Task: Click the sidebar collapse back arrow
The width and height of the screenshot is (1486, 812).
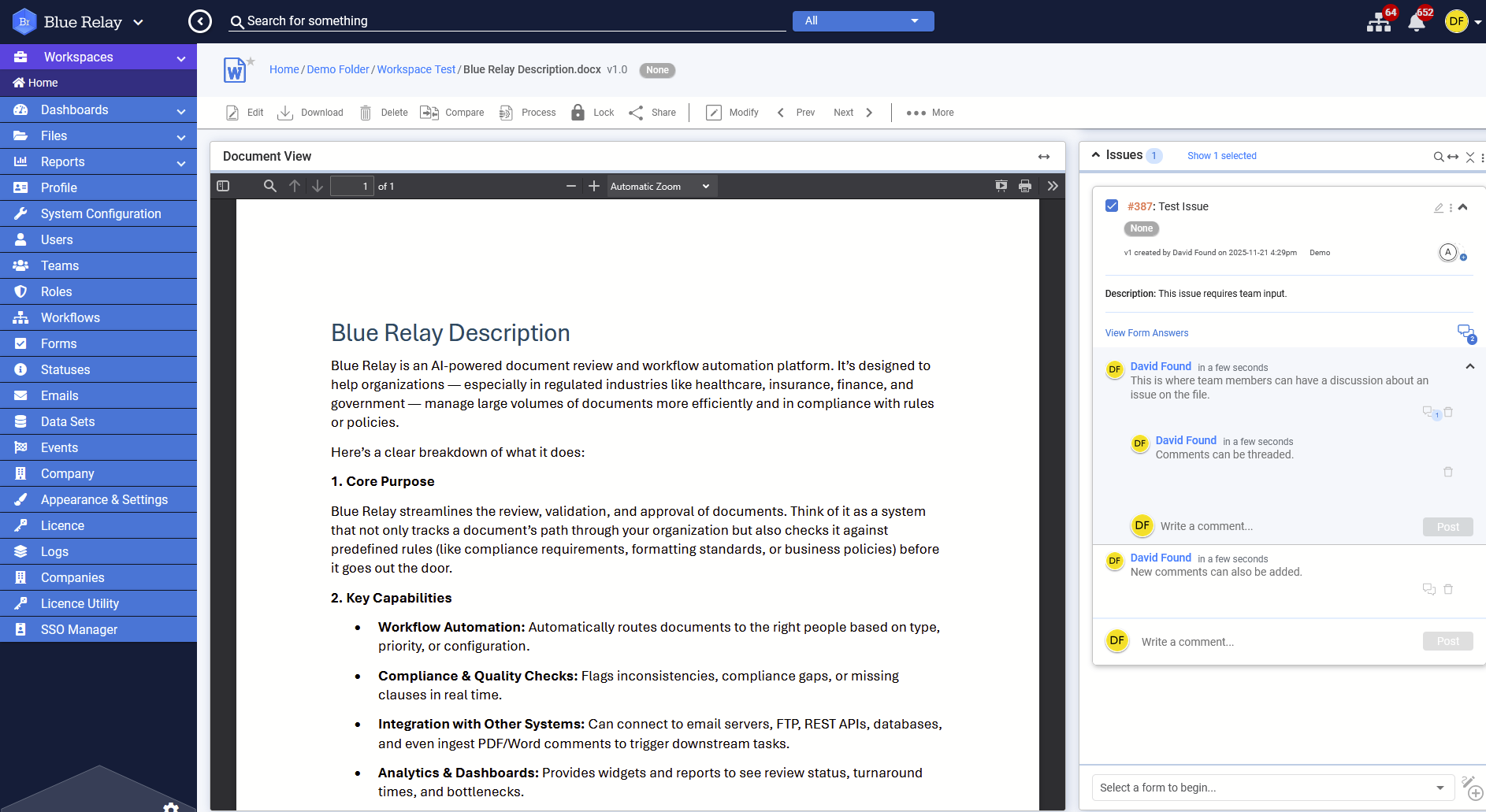Action: click(200, 21)
